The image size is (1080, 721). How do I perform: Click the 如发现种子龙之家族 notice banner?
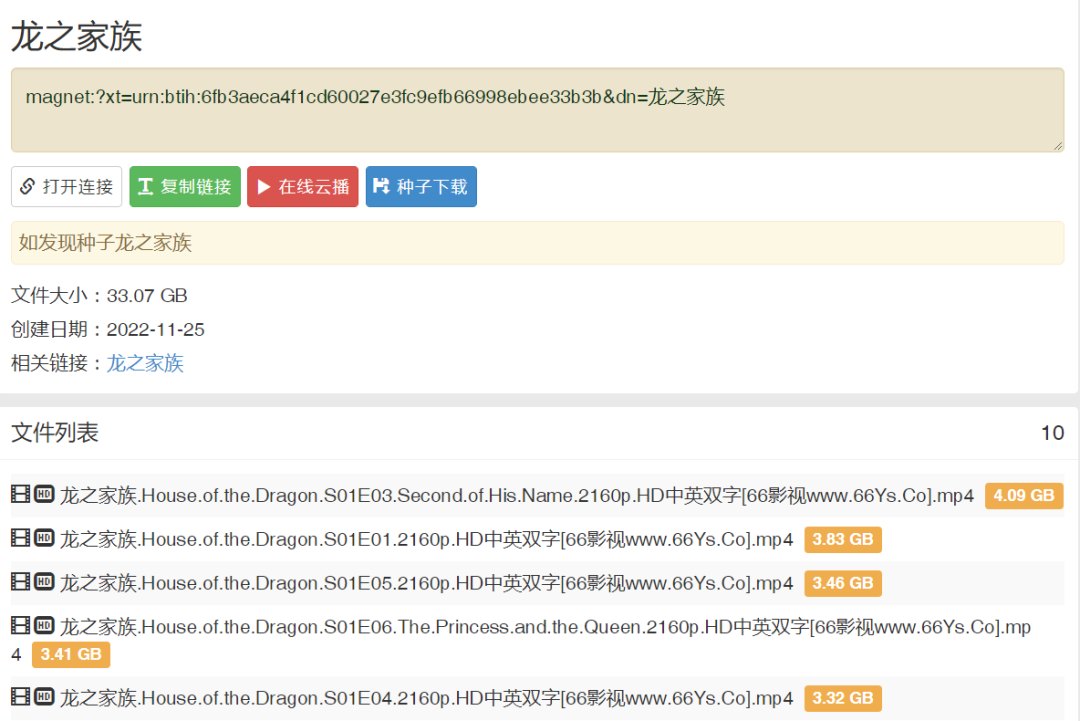(x=537, y=242)
